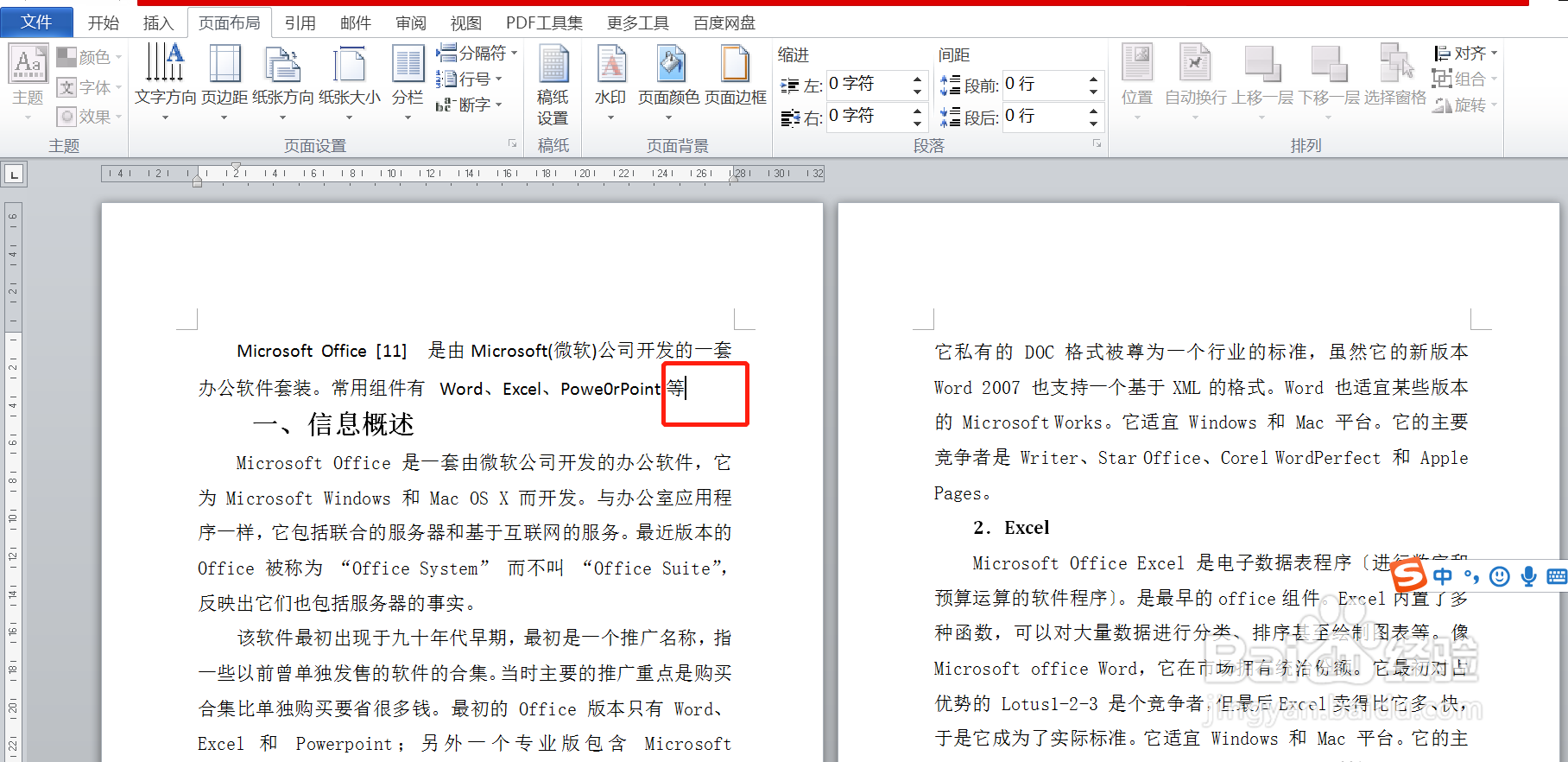Screen dimensions: 1568x762
Task: Open the 纸张大小 paper size menu
Action: click(349, 82)
